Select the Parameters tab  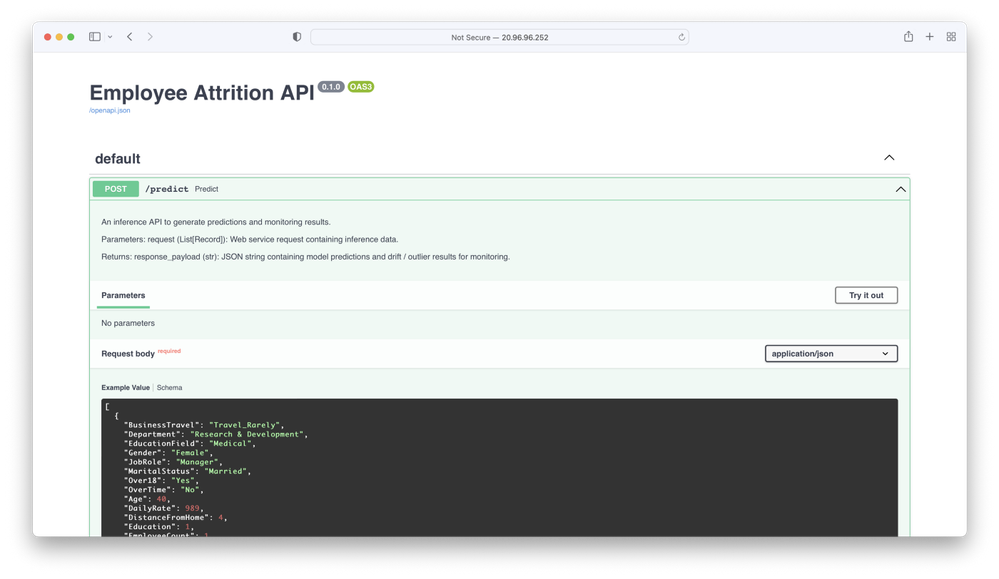(123, 296)
